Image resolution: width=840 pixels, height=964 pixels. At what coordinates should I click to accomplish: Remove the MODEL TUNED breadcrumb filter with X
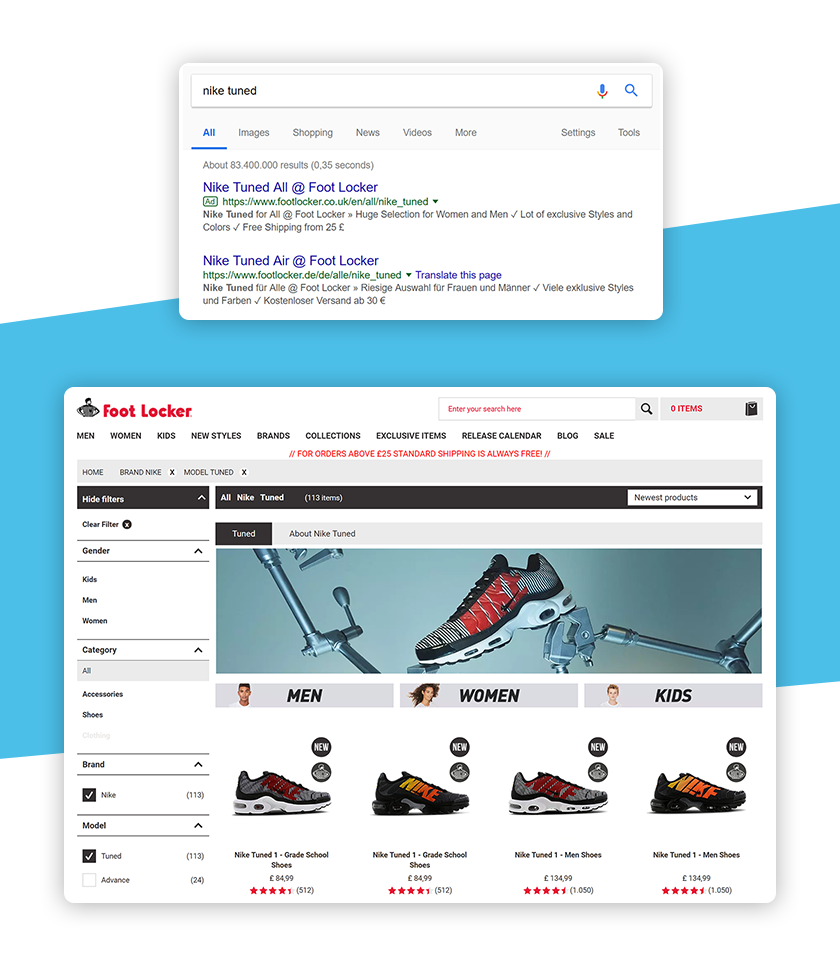[x=244, y=472]
